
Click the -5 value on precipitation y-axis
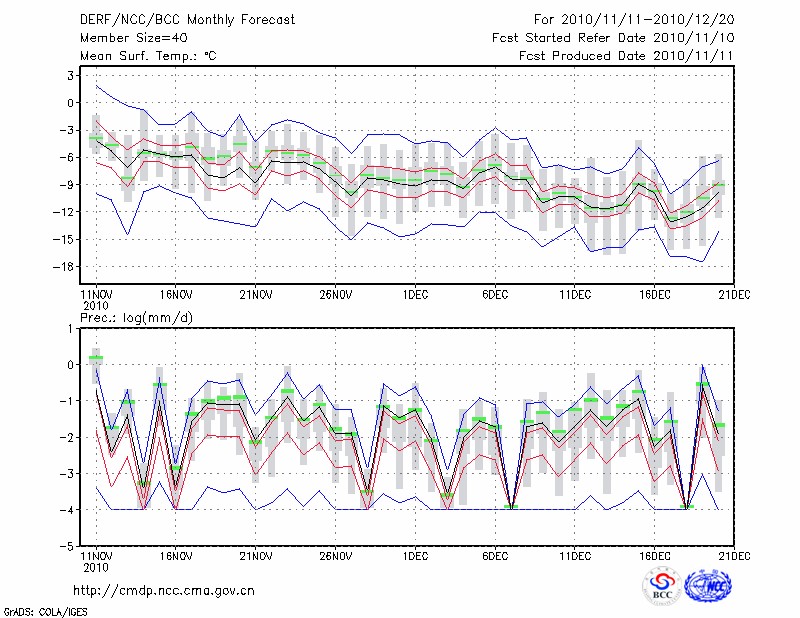coord(68,547)
